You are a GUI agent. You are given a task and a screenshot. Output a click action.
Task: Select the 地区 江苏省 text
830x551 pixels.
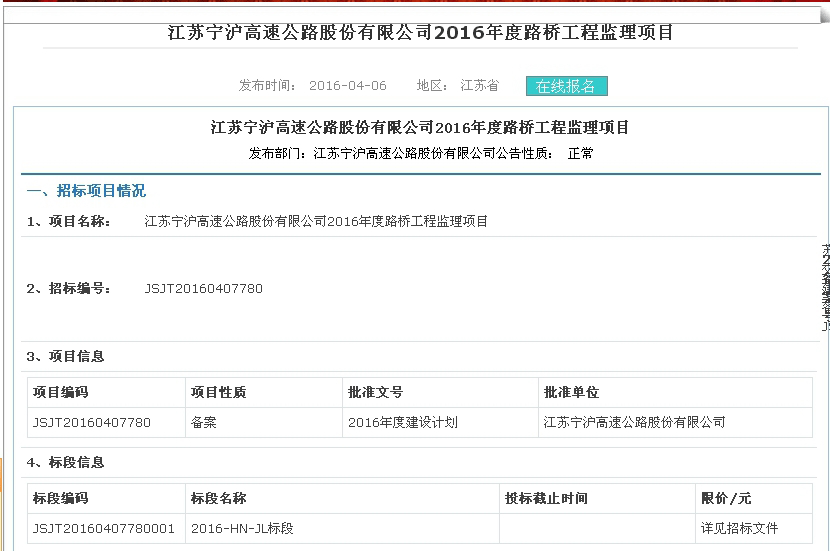[458, 85]
